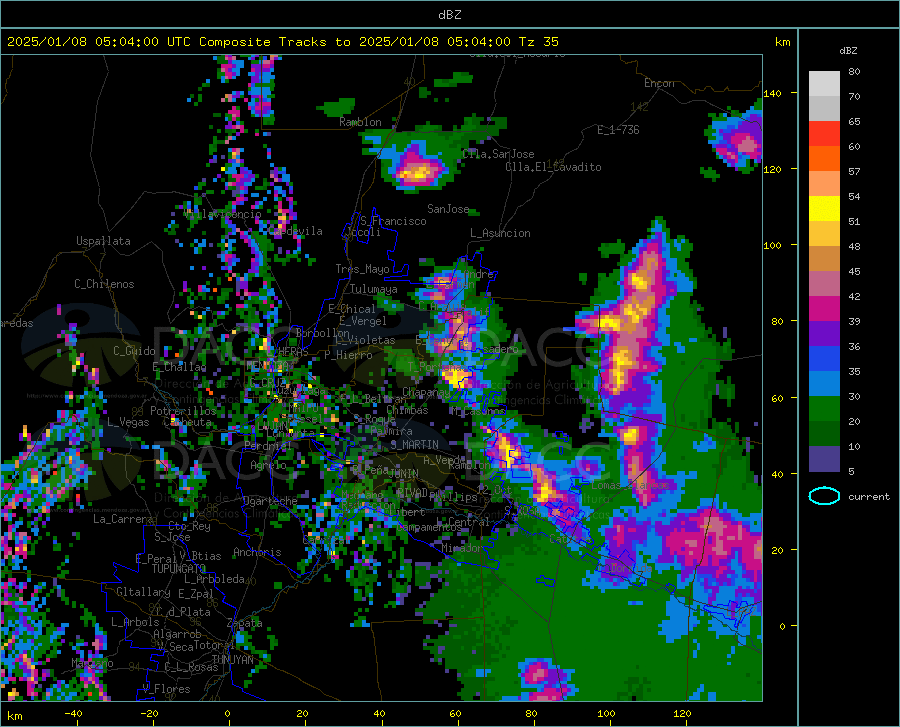Click the 'Tz 35' text in header
Image resolution: width=900 pixels, height=727 pixels.
click(x=538, y=42)
